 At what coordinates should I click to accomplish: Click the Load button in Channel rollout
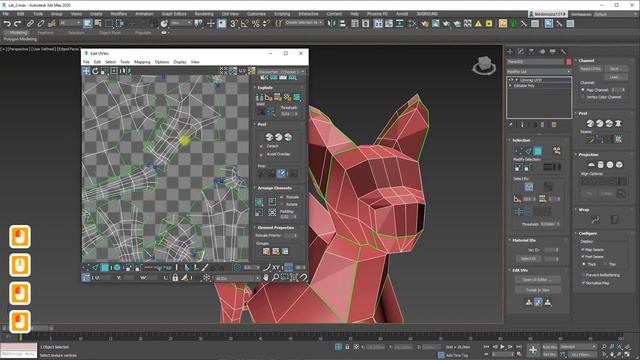click(616, 77)
